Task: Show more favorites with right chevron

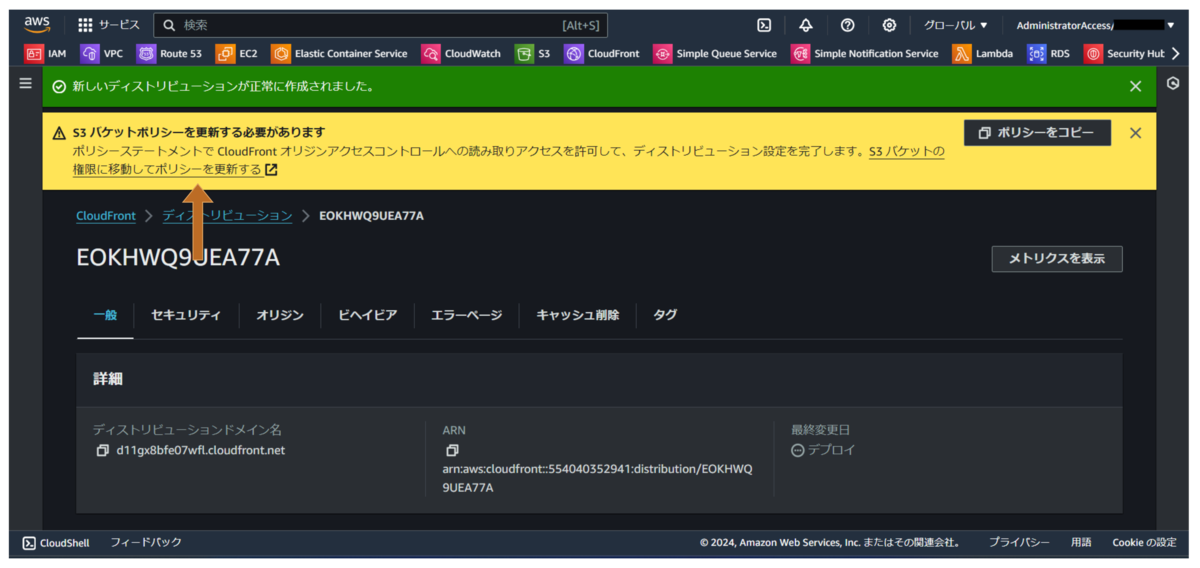Action: coord(1175,54)
